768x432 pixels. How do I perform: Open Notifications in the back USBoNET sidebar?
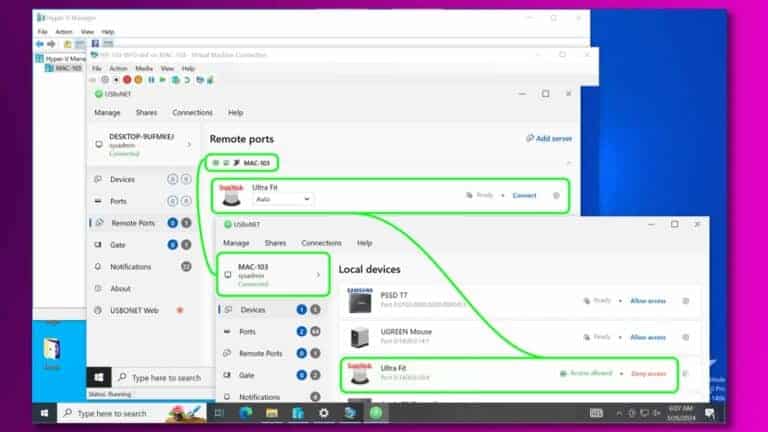130,266
